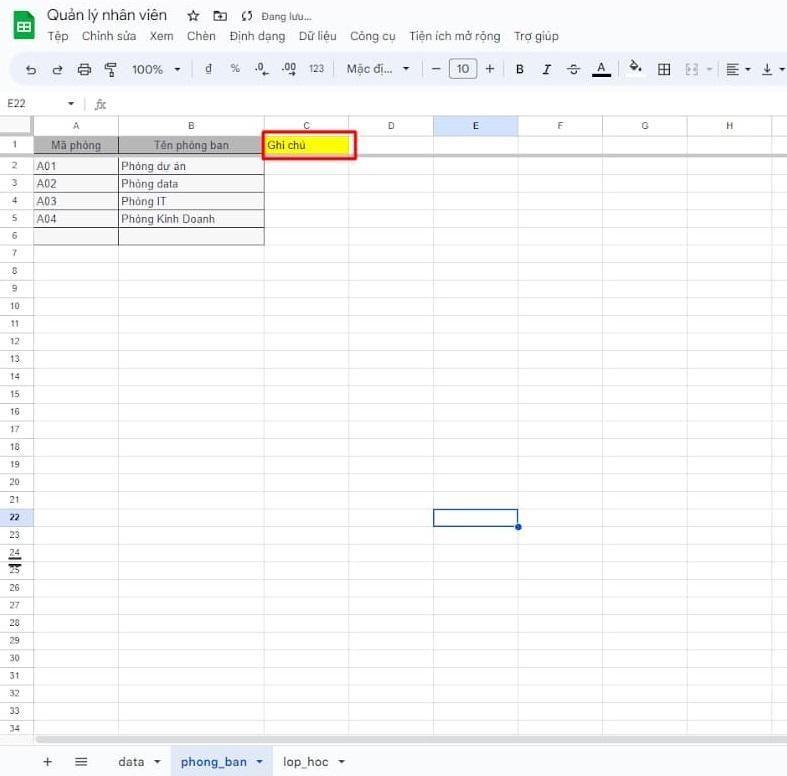787x776 pixels.
Task: Select cell Tên phòng ban header
Action: [x=191, y=145]
